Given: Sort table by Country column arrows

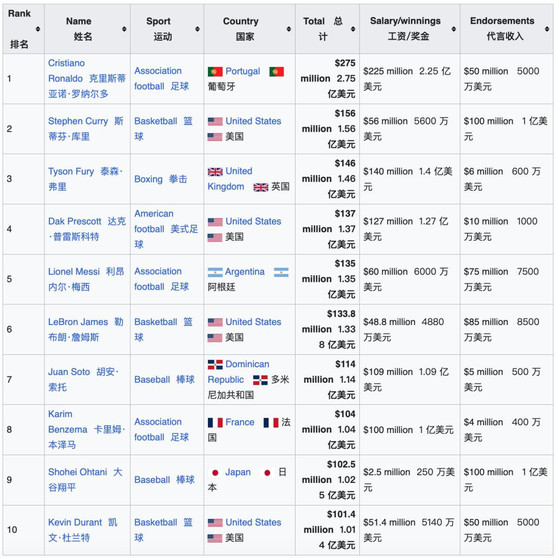Looking at the screenshot, I should point(289,29).
